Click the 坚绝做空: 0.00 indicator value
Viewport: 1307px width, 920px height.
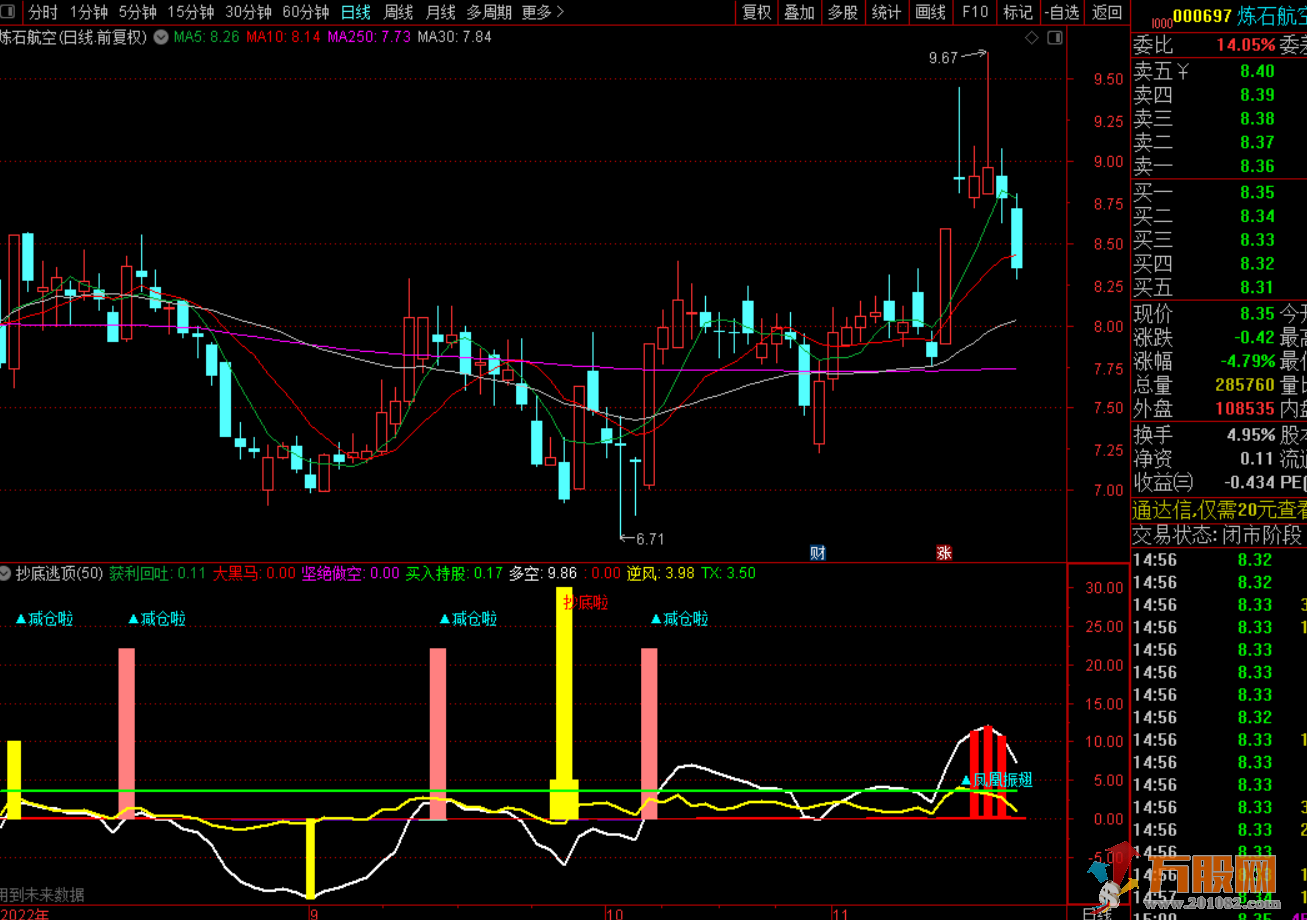[351, 574]
